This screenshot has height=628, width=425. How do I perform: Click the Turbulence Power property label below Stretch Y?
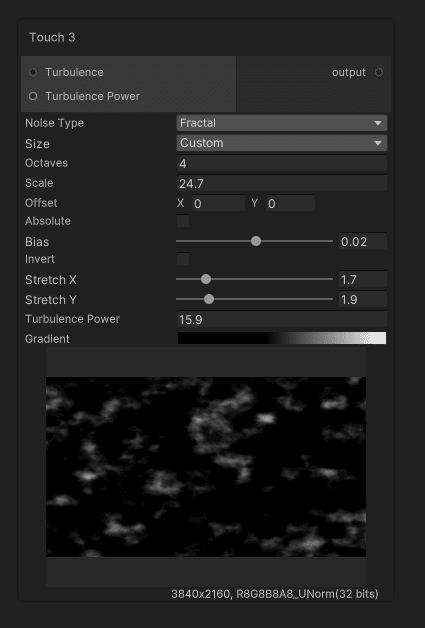(73, 319)
